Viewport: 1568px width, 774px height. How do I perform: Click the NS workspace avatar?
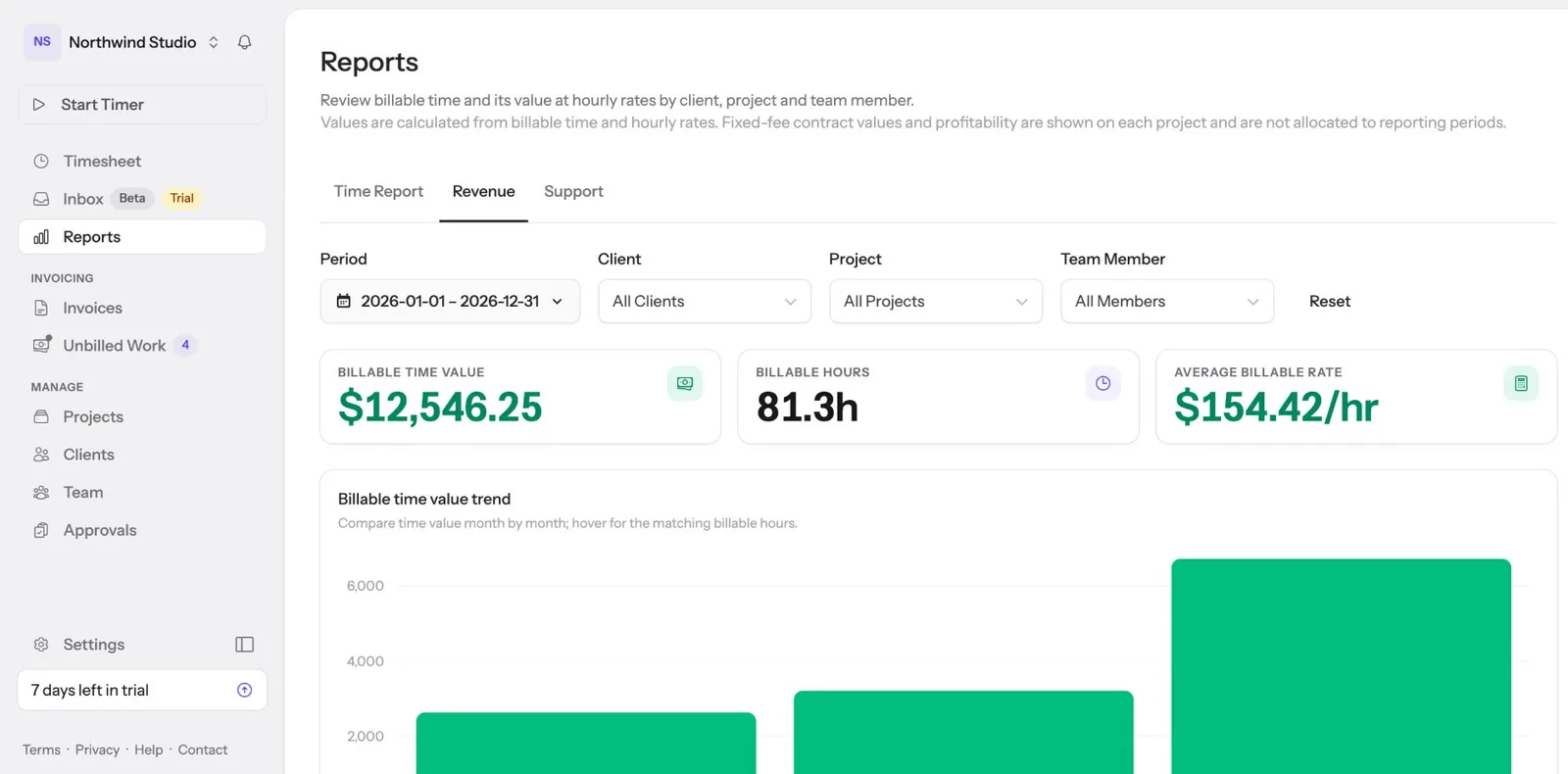pyautogui.click(x=42, y=42)
